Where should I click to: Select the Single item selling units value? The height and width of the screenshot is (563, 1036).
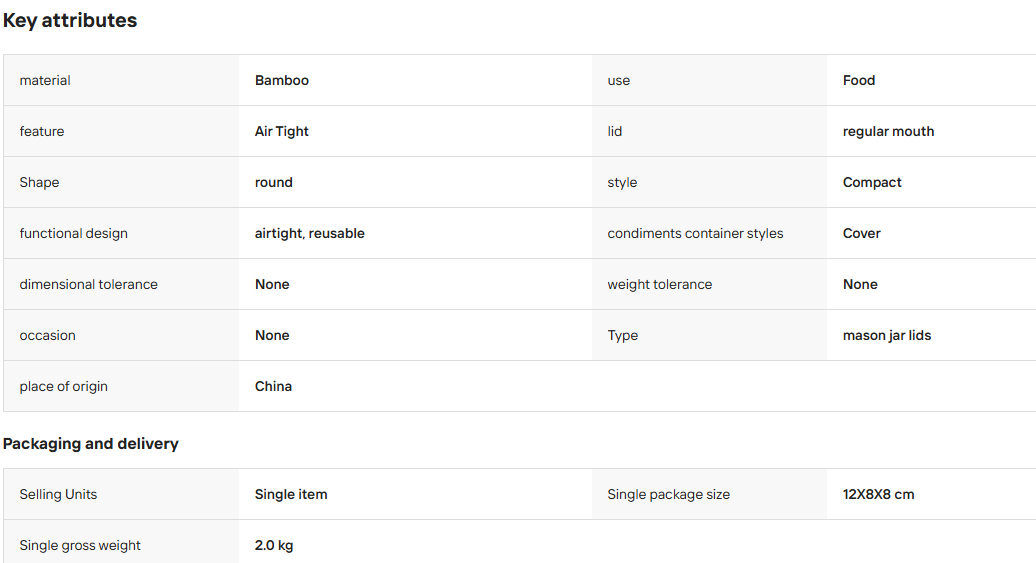pos(291,494)
